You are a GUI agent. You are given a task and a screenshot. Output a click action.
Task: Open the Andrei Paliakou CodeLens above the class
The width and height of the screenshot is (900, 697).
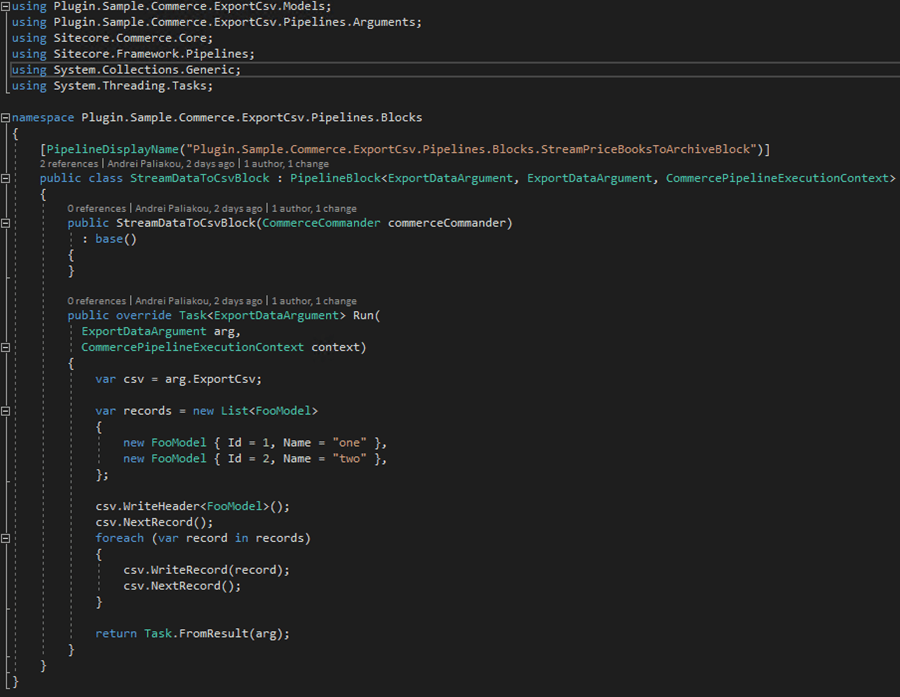(171, 164)
